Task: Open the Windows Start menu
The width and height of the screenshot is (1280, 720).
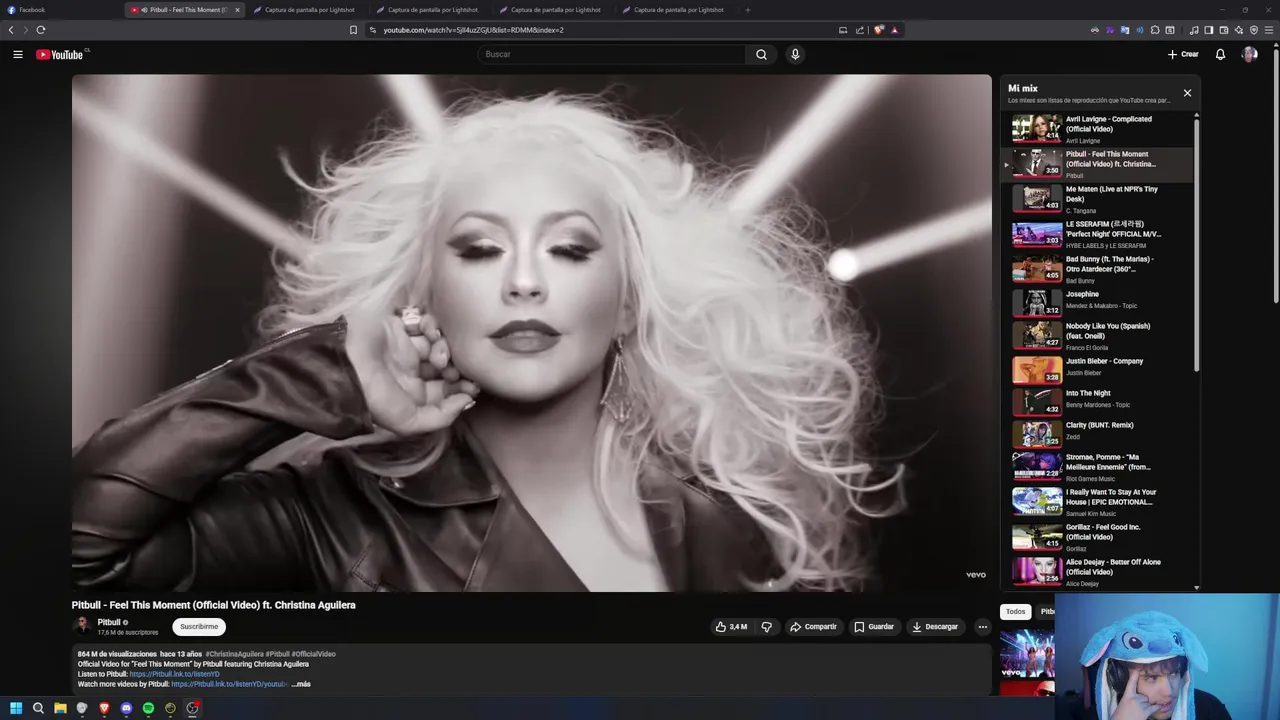Action: click(x=16, y=708)
